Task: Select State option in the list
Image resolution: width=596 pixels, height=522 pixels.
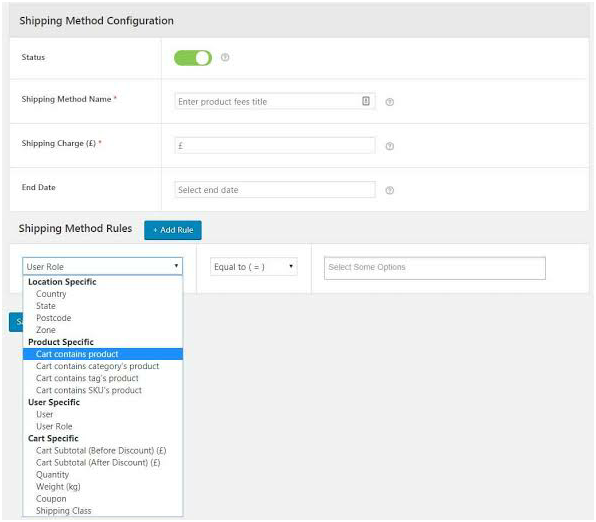Action: (x=103, y=306)
